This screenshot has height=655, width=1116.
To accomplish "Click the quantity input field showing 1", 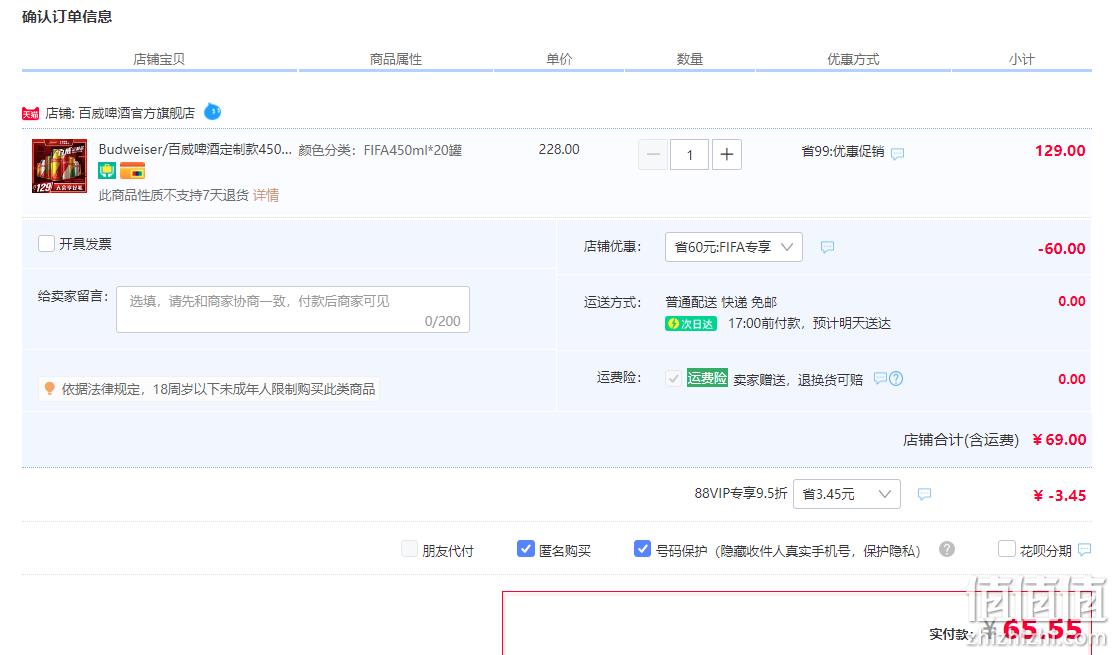I will click(689, 154).
